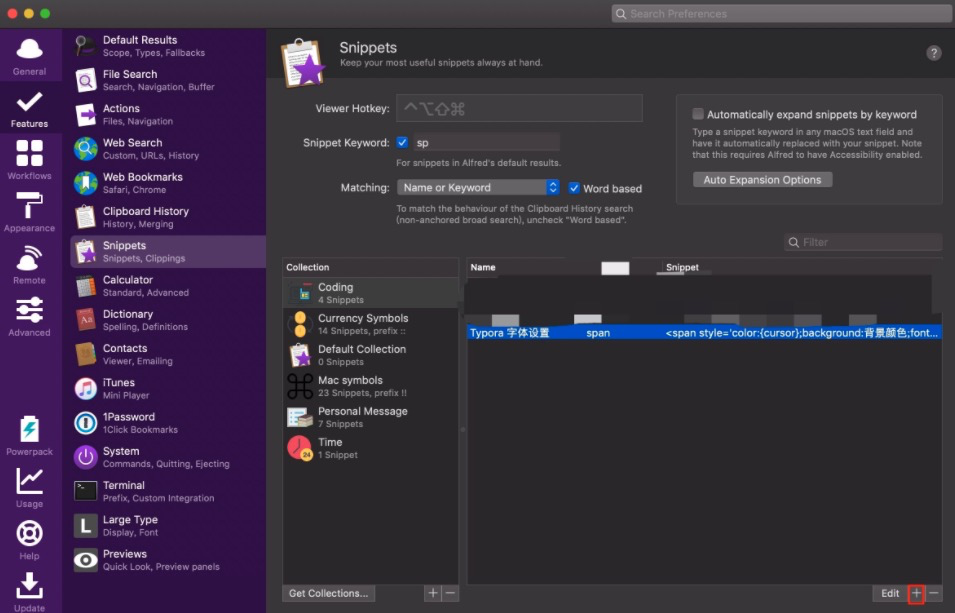Toggle the Word based checkbox
The height and width of the screenshot is (613, 955).
click(x=574, y=188)
